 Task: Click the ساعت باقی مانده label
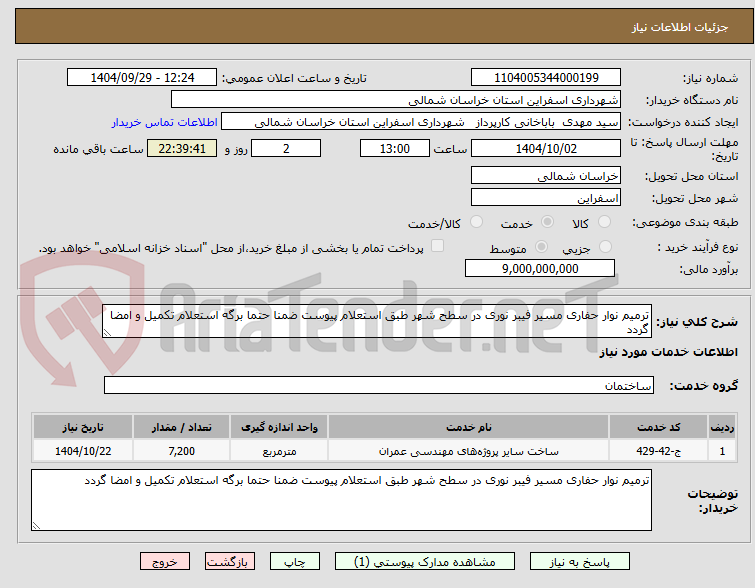(x=98, y=149)
